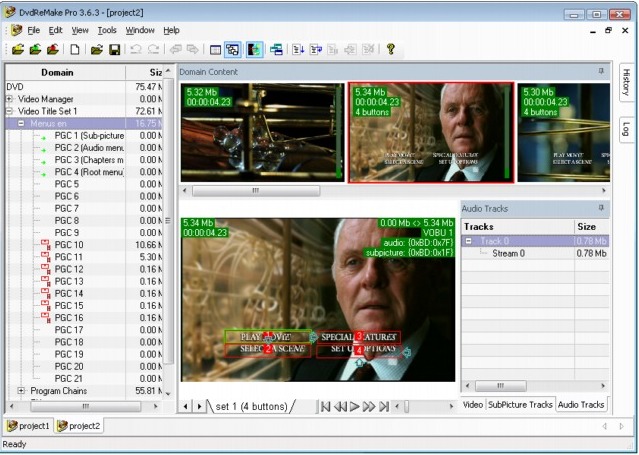This screenshot has height=455, width=639.
Task: Create a new project with blank page icon
Action: click(x=75, y=50)
